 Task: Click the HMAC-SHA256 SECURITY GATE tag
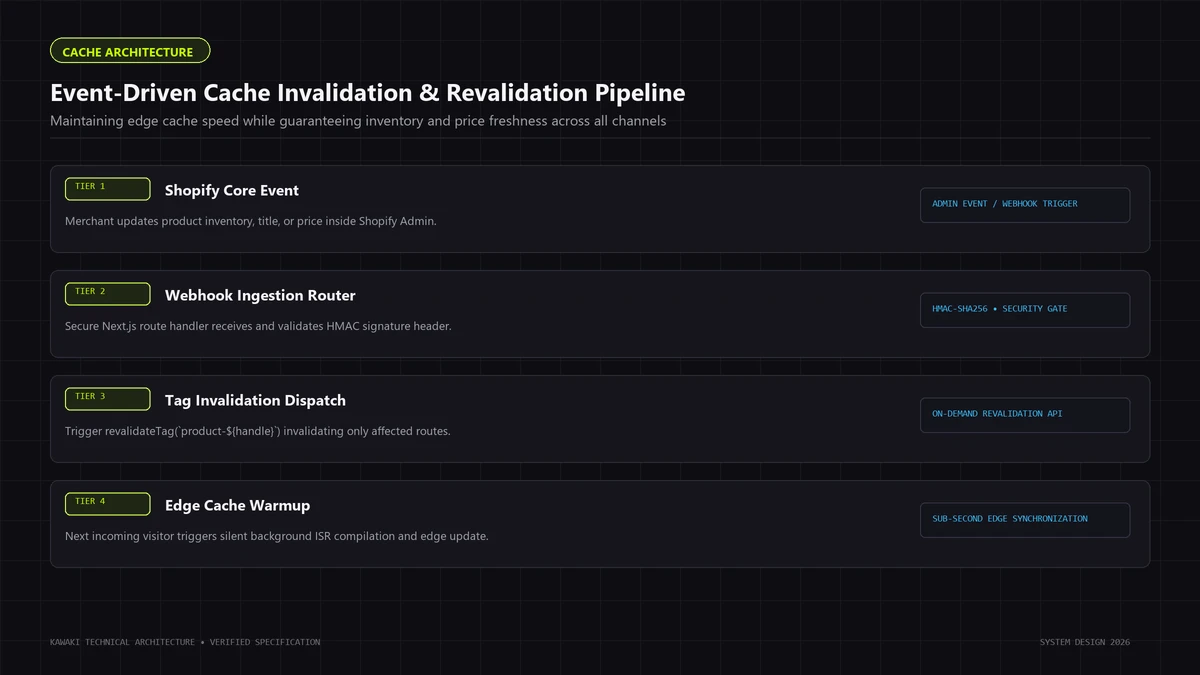[1025, 310]
